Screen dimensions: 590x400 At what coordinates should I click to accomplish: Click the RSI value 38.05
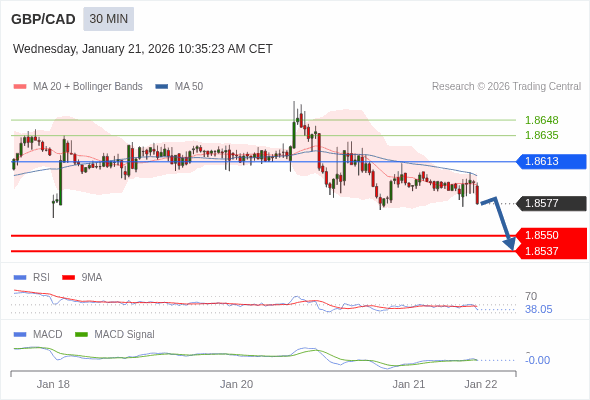coord(538,309)
